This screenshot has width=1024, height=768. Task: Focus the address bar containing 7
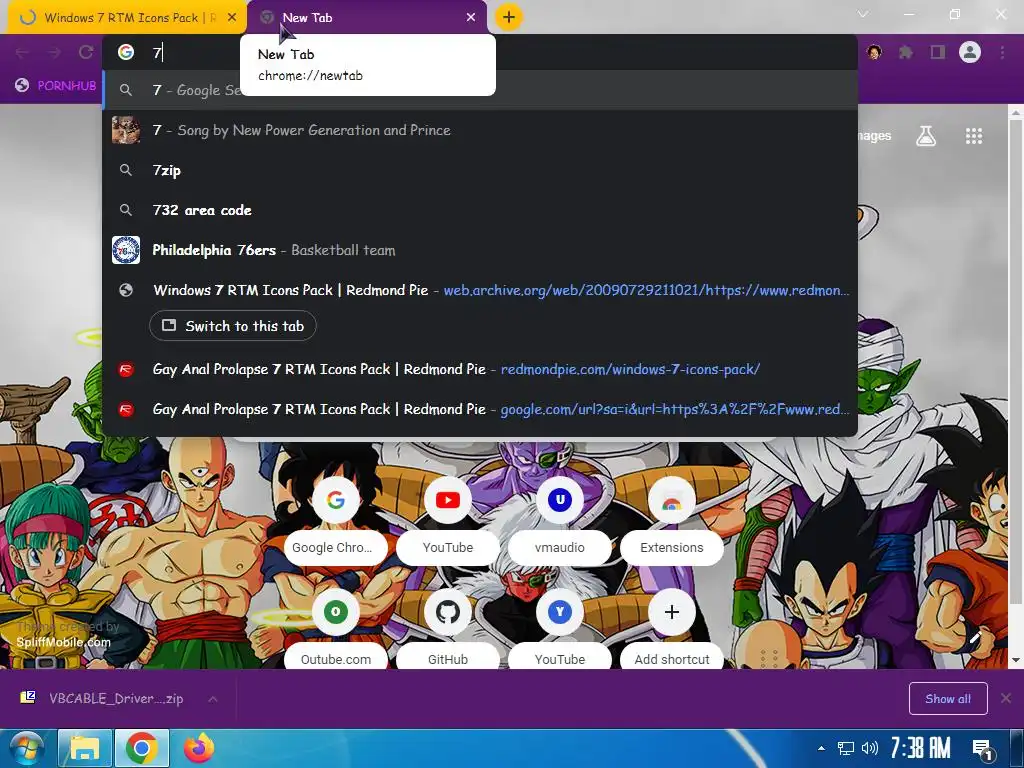479,52
